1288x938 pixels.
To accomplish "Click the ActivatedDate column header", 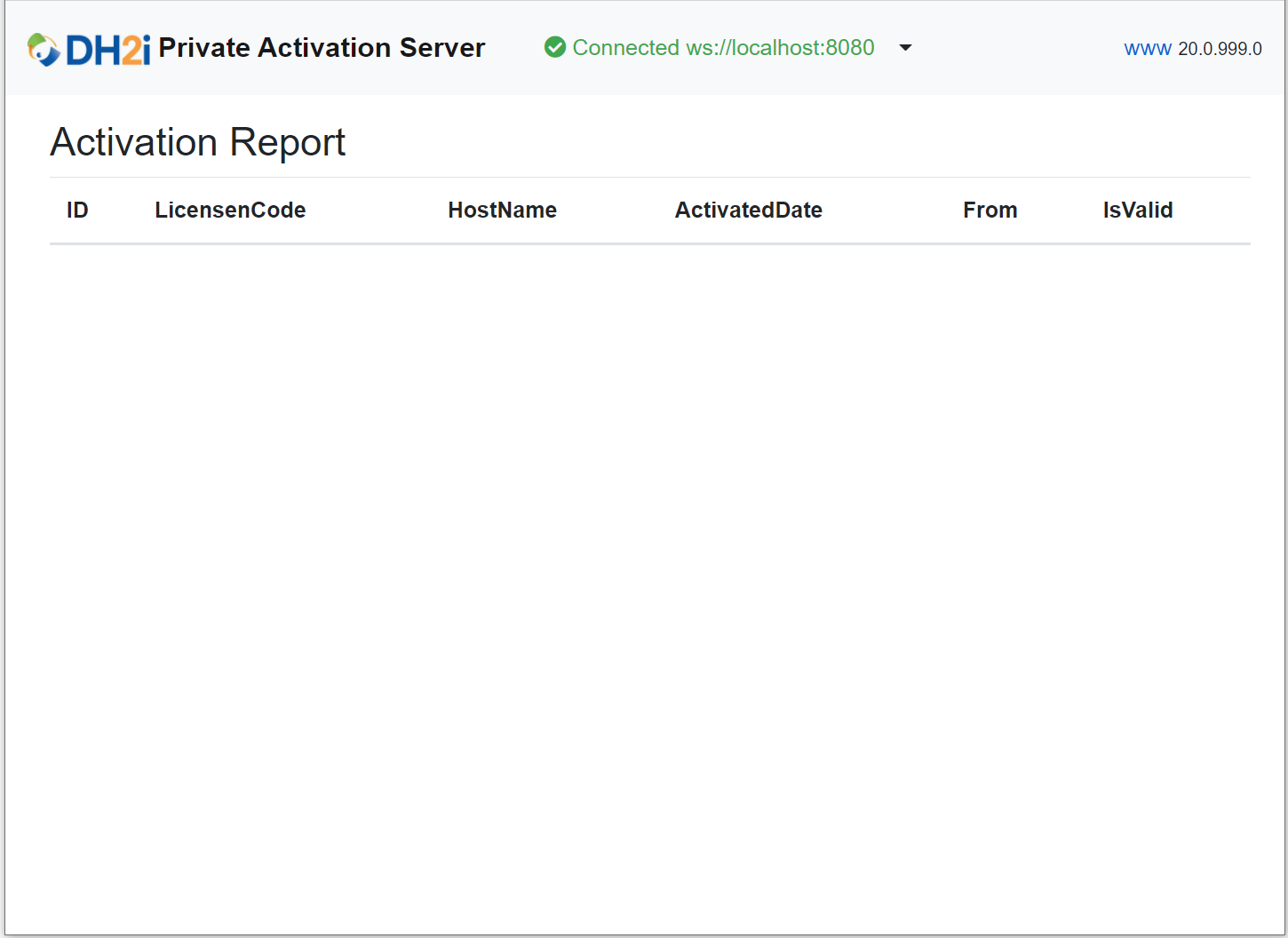I will click(x=748, y=210).
